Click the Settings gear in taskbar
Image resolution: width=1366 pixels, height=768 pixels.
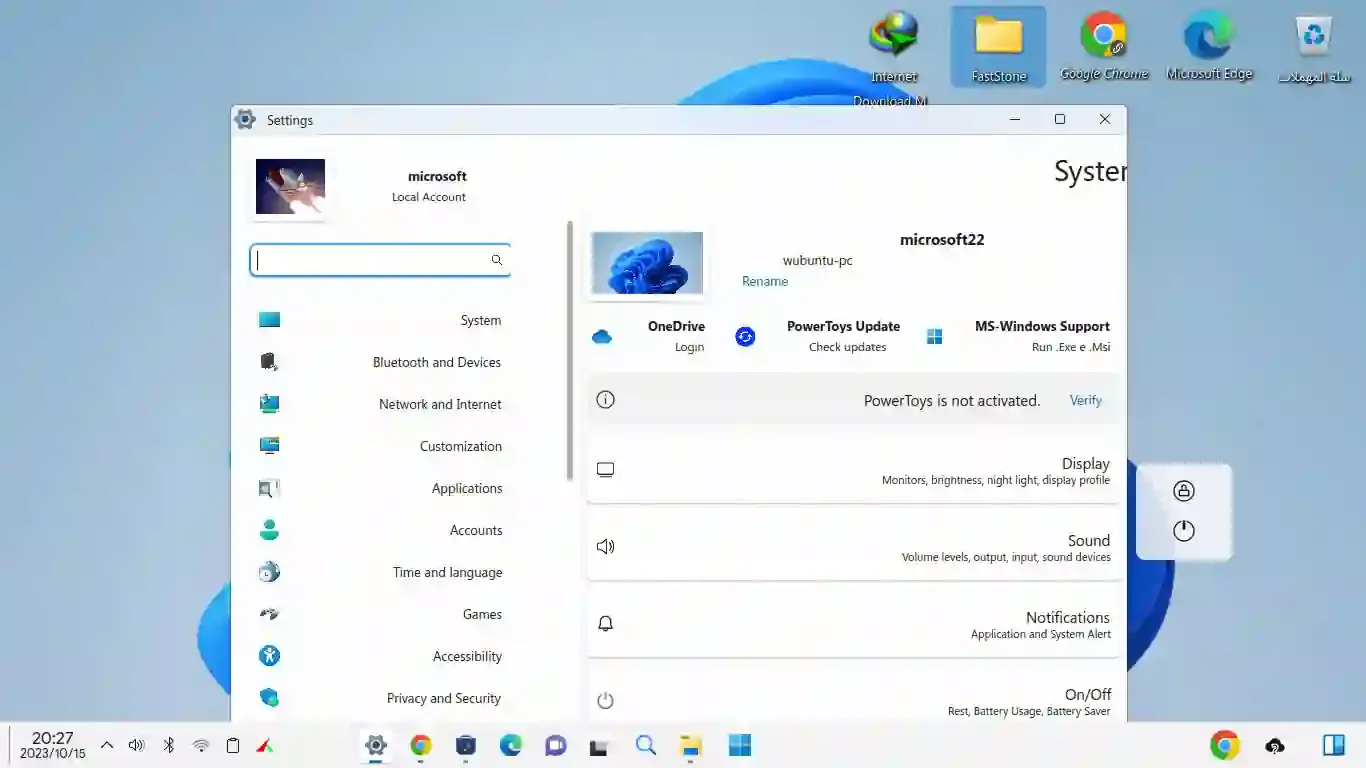coord(376,745)
